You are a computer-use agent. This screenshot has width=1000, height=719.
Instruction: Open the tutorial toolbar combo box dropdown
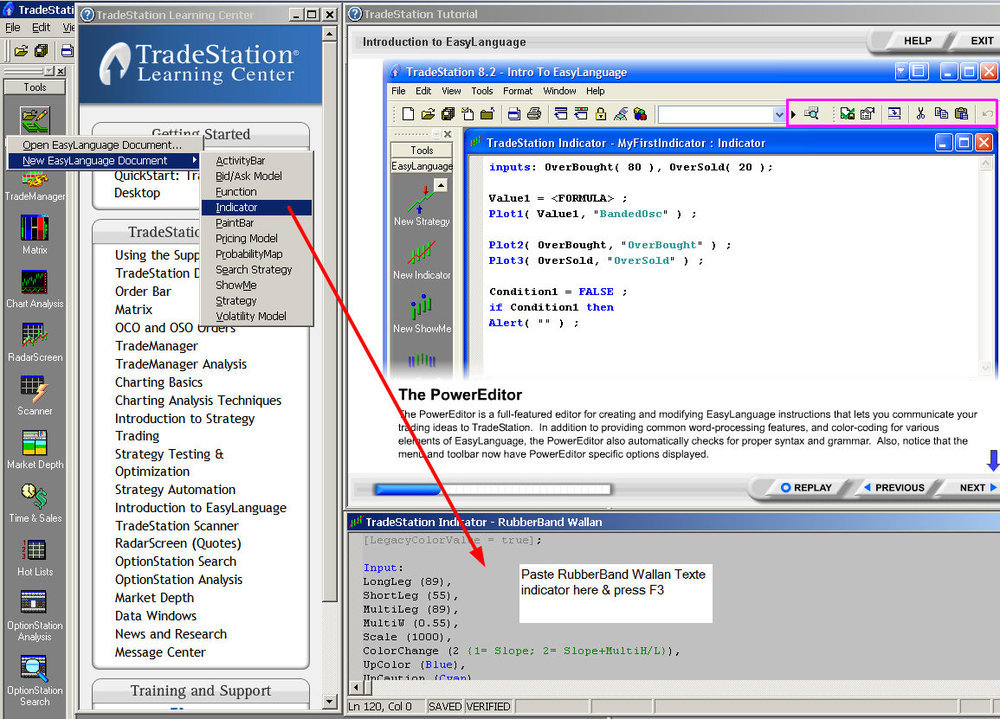779,114
